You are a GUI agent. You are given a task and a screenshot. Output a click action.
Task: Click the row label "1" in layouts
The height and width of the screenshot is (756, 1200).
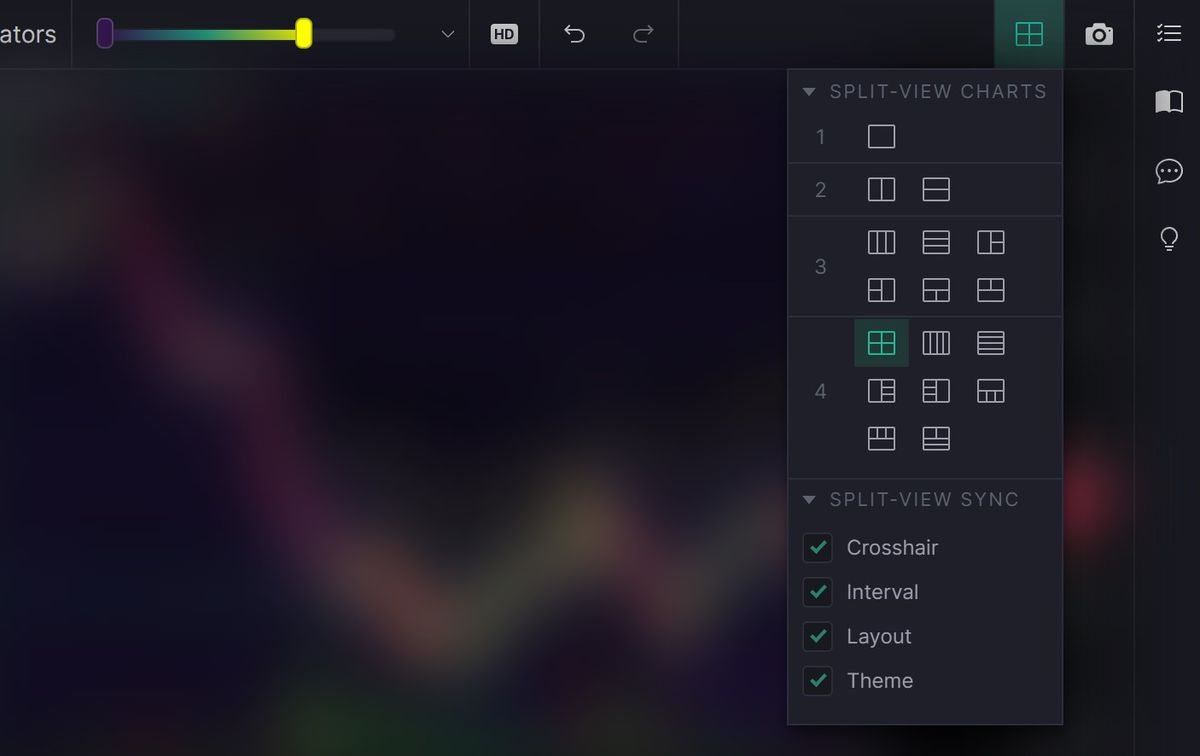click(820, 137)
